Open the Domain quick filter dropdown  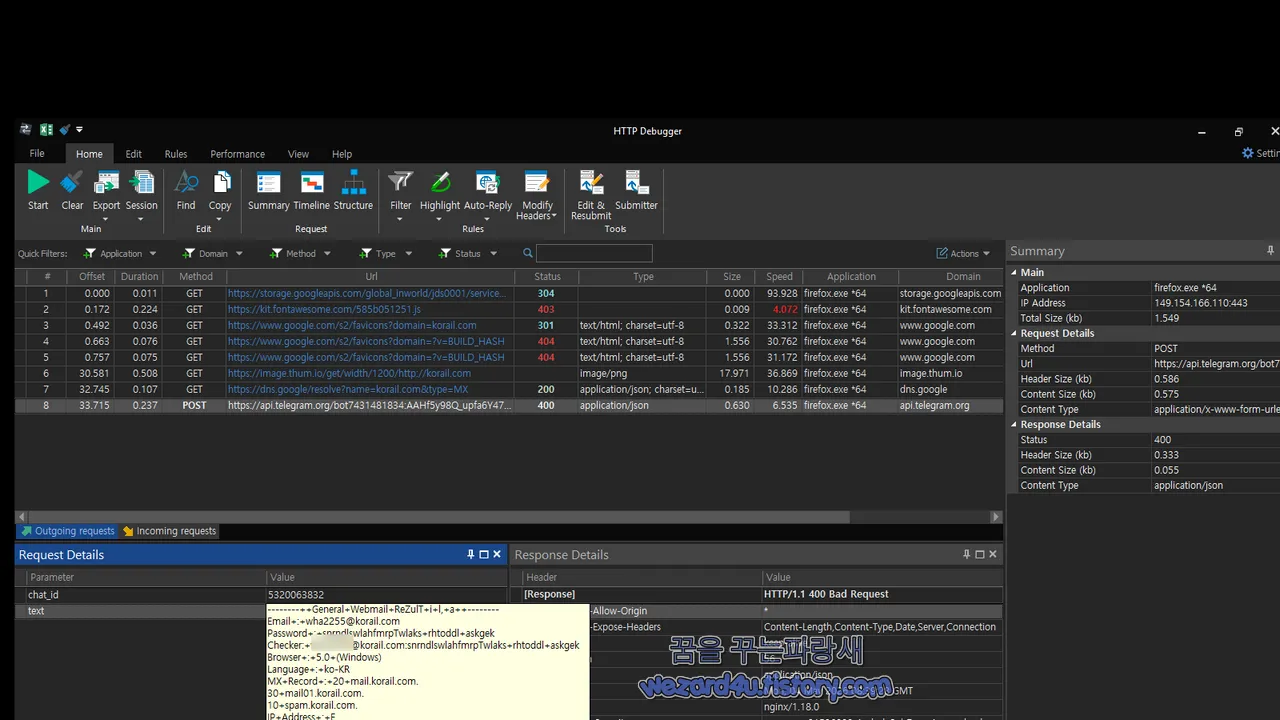click(x=213, y=254)
